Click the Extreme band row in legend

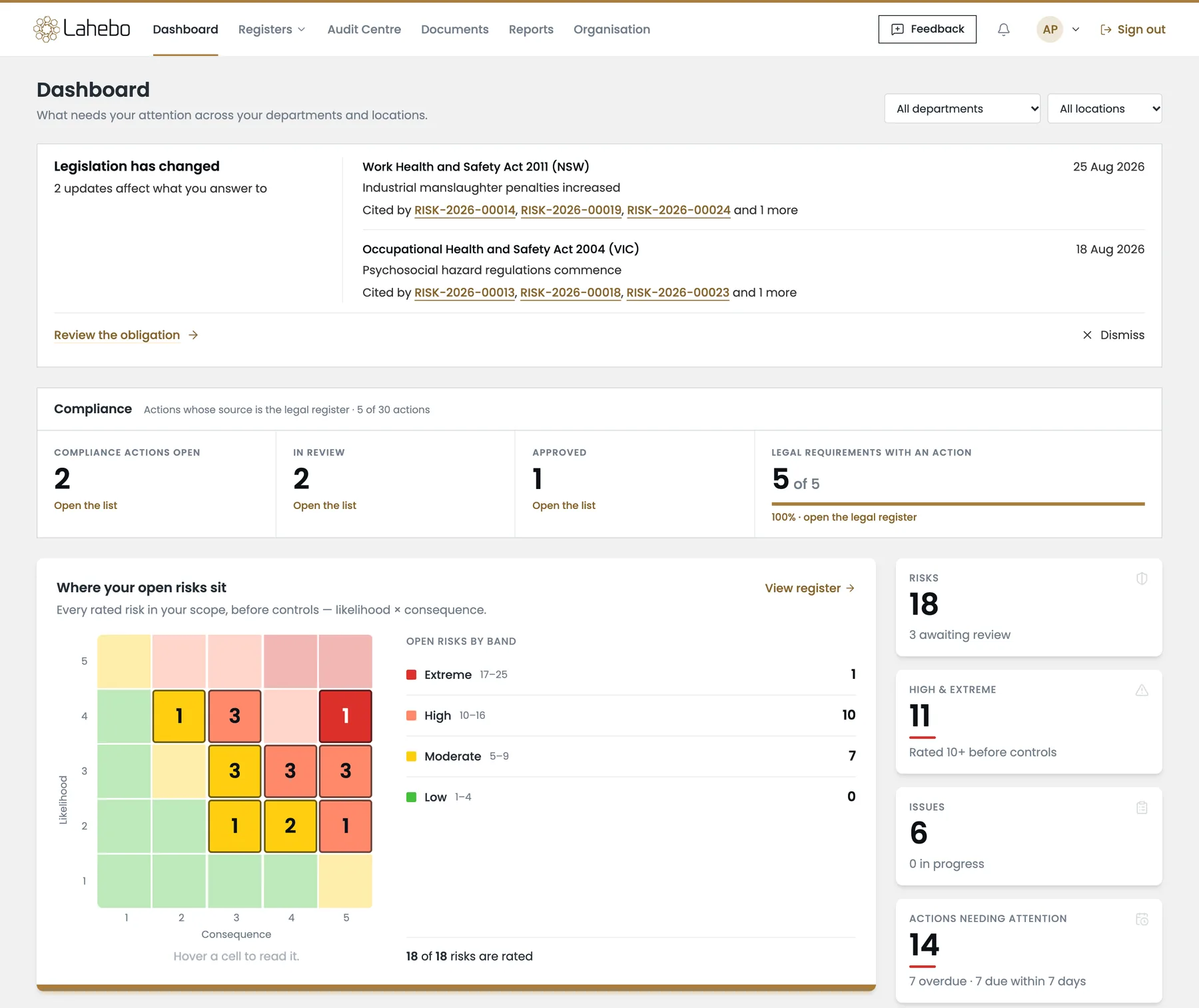[631, 675]
